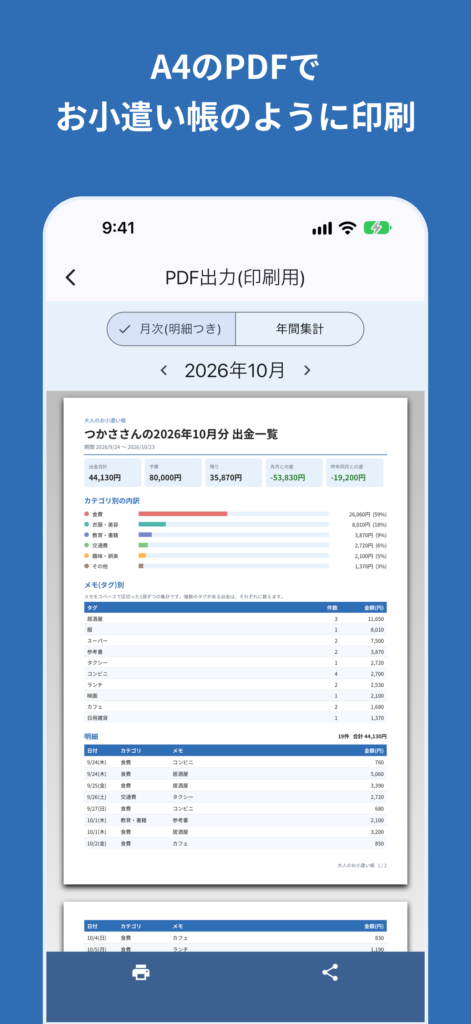Tap the 9/25(金) 居酒屋 detail row
The image size is (471, 1024).
[235, 786]
